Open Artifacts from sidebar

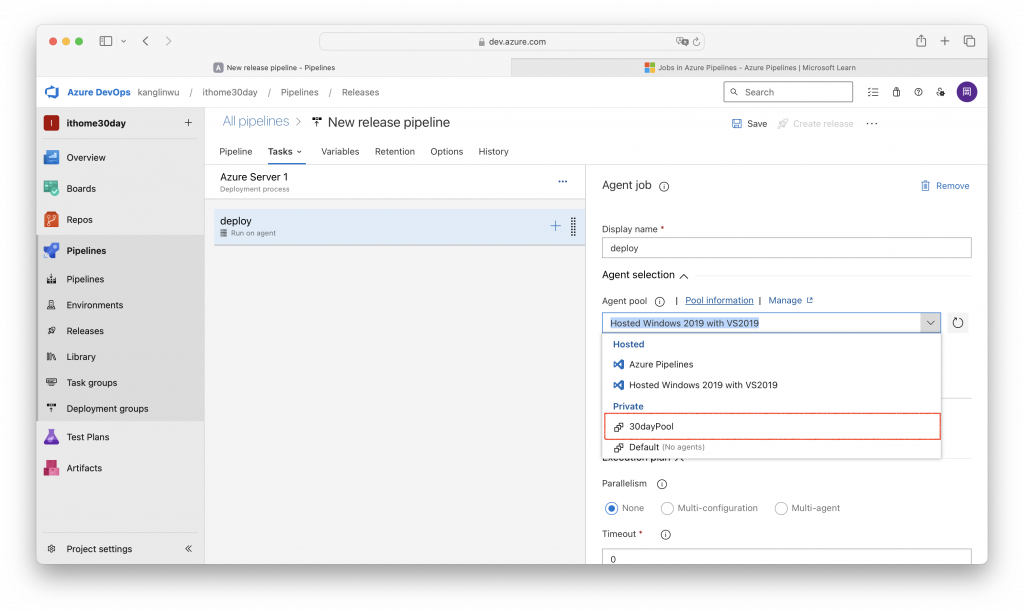84,468
